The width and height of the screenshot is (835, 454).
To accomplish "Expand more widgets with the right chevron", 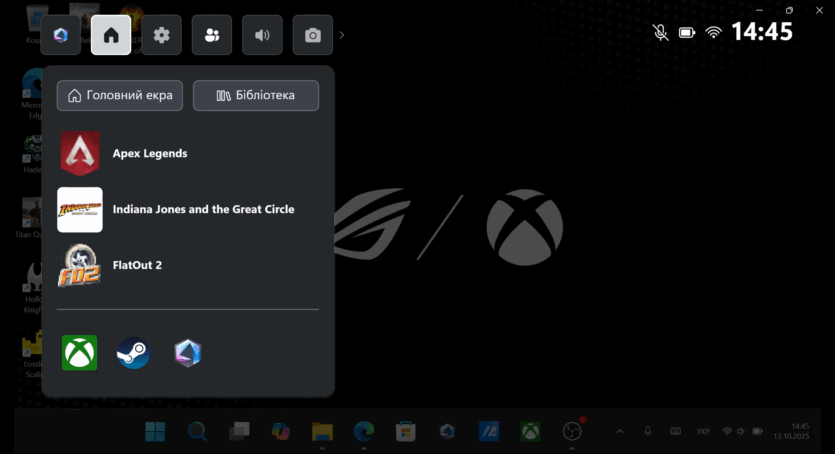I will (342, 35).
